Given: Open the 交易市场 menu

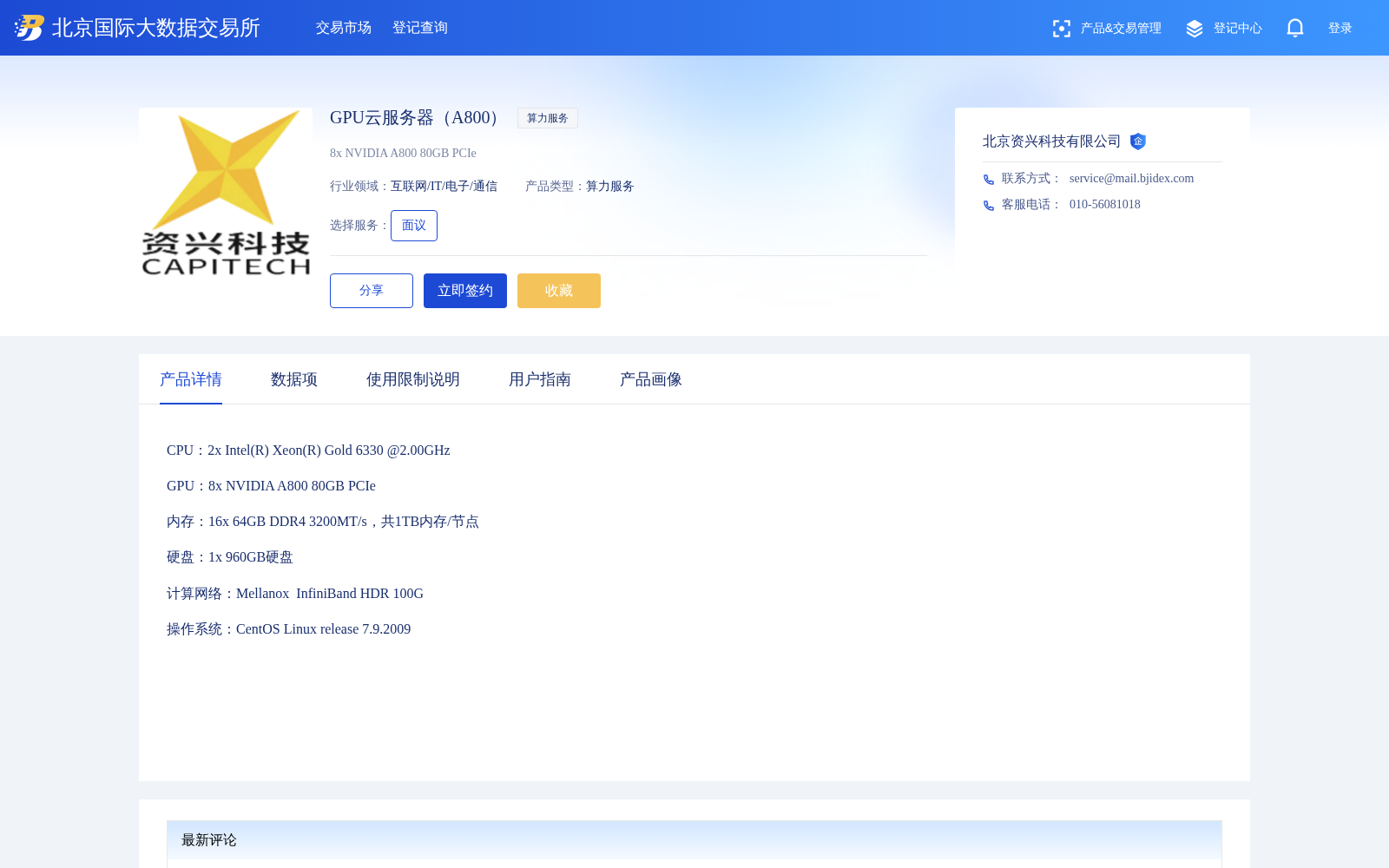Looking at the screenshot, I should point(344,28).
